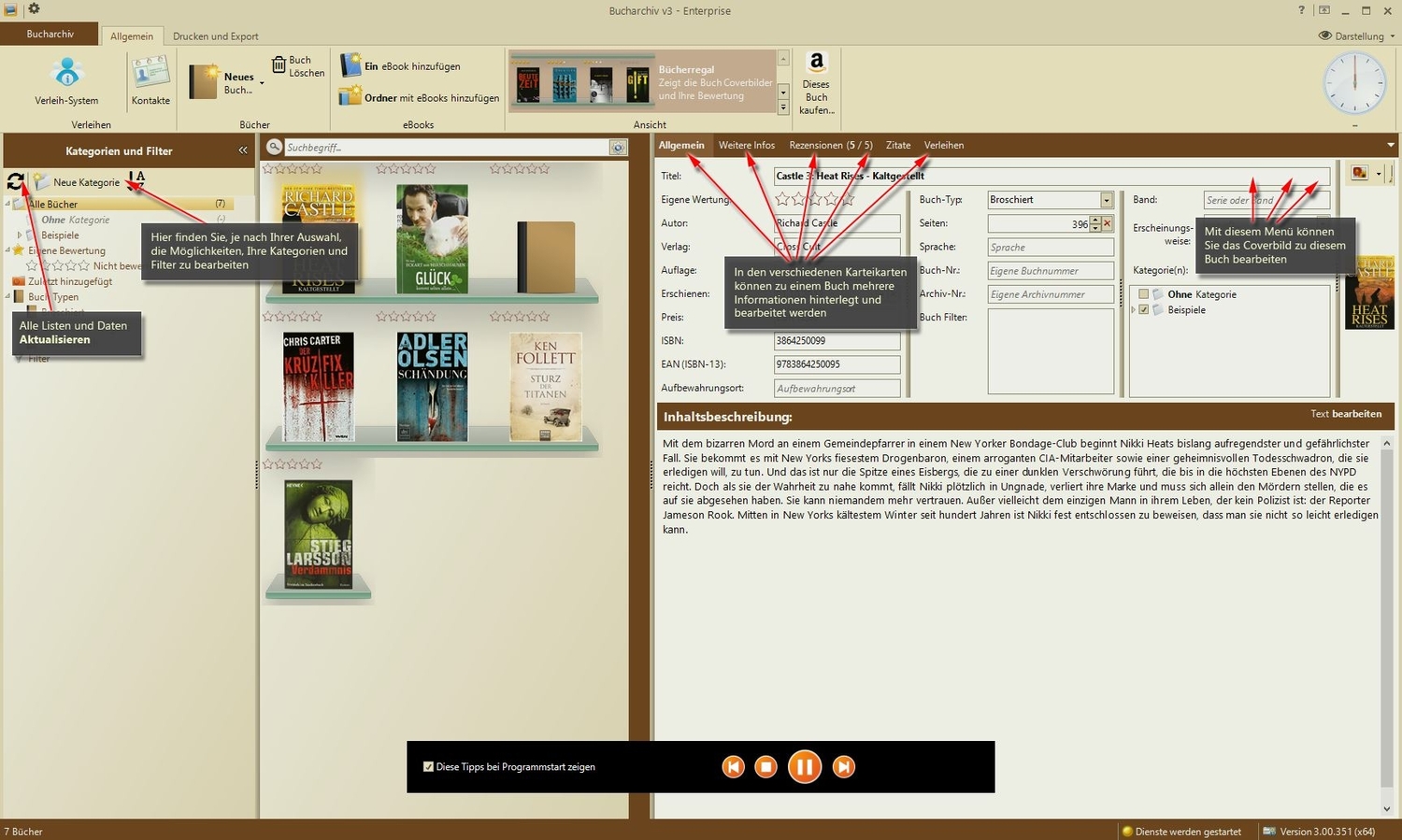Open the cover menu dropdown arrow
Viewport: 1402px width, 840px height.
coord(1379,174)
